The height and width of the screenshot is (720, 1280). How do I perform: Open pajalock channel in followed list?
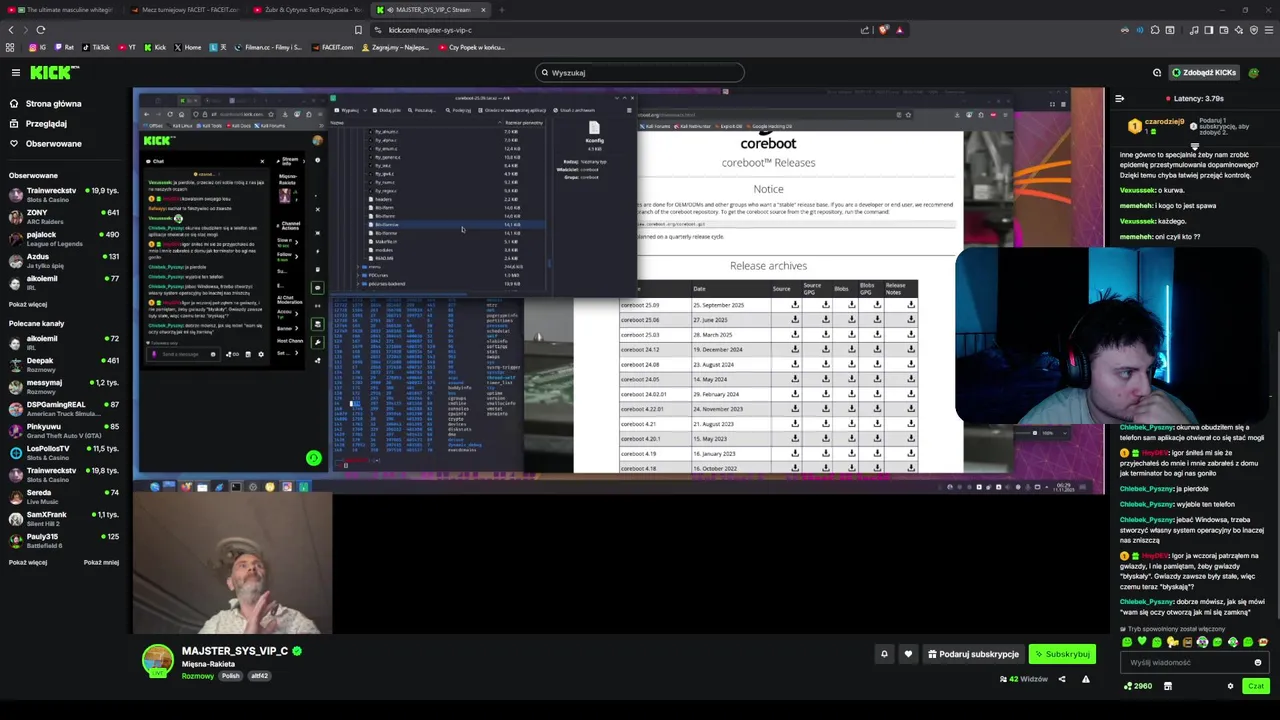[x=64, y=238]
